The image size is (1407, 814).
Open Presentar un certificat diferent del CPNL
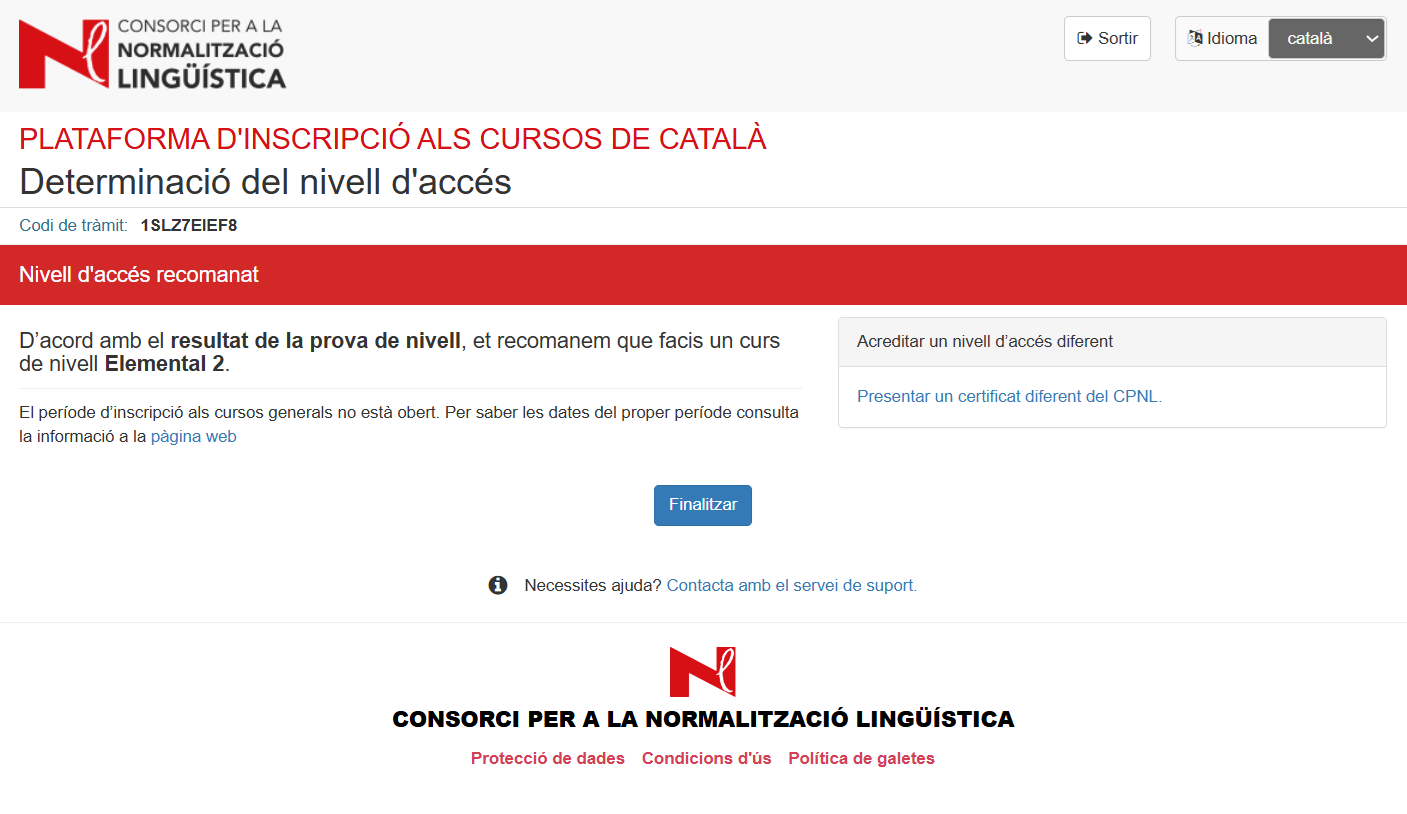[1009, 397]
